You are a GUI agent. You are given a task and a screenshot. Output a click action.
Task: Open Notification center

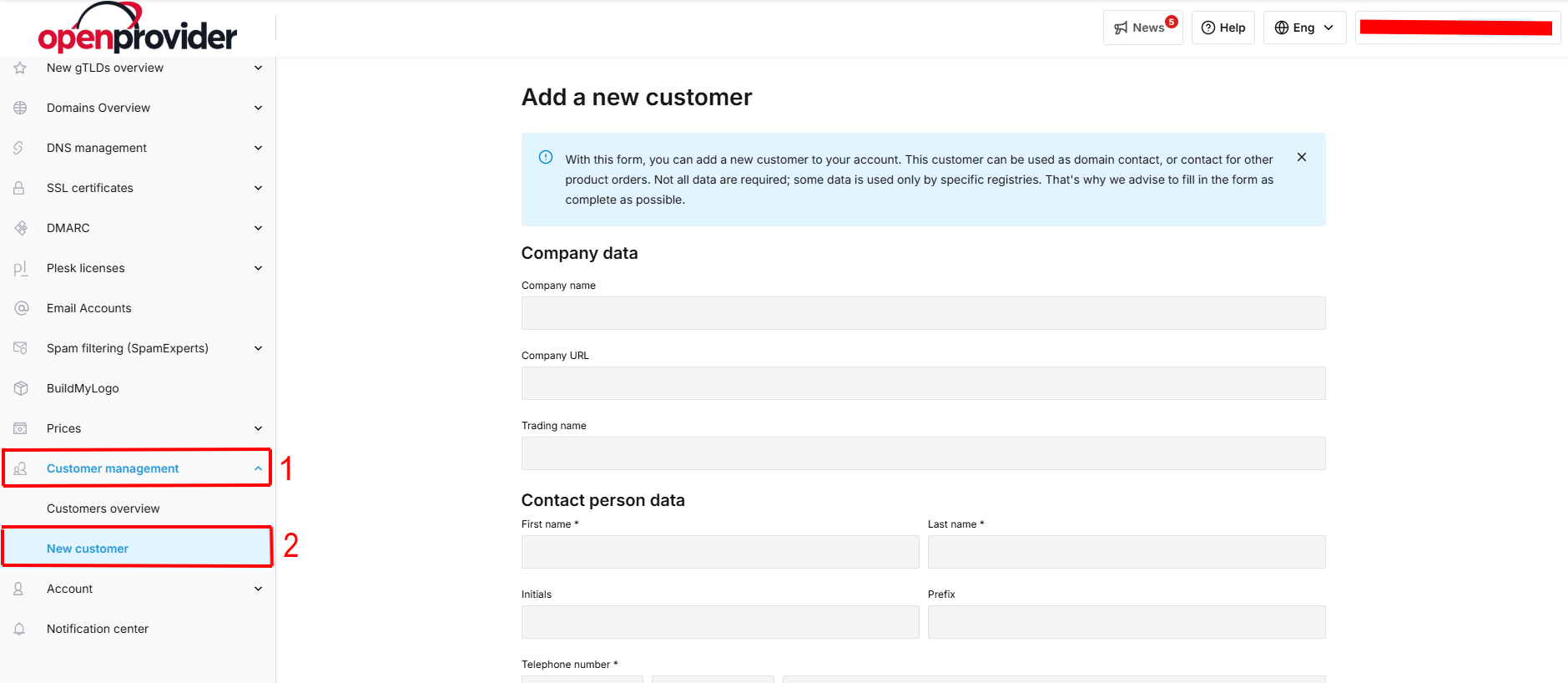(x=98, y=629)
